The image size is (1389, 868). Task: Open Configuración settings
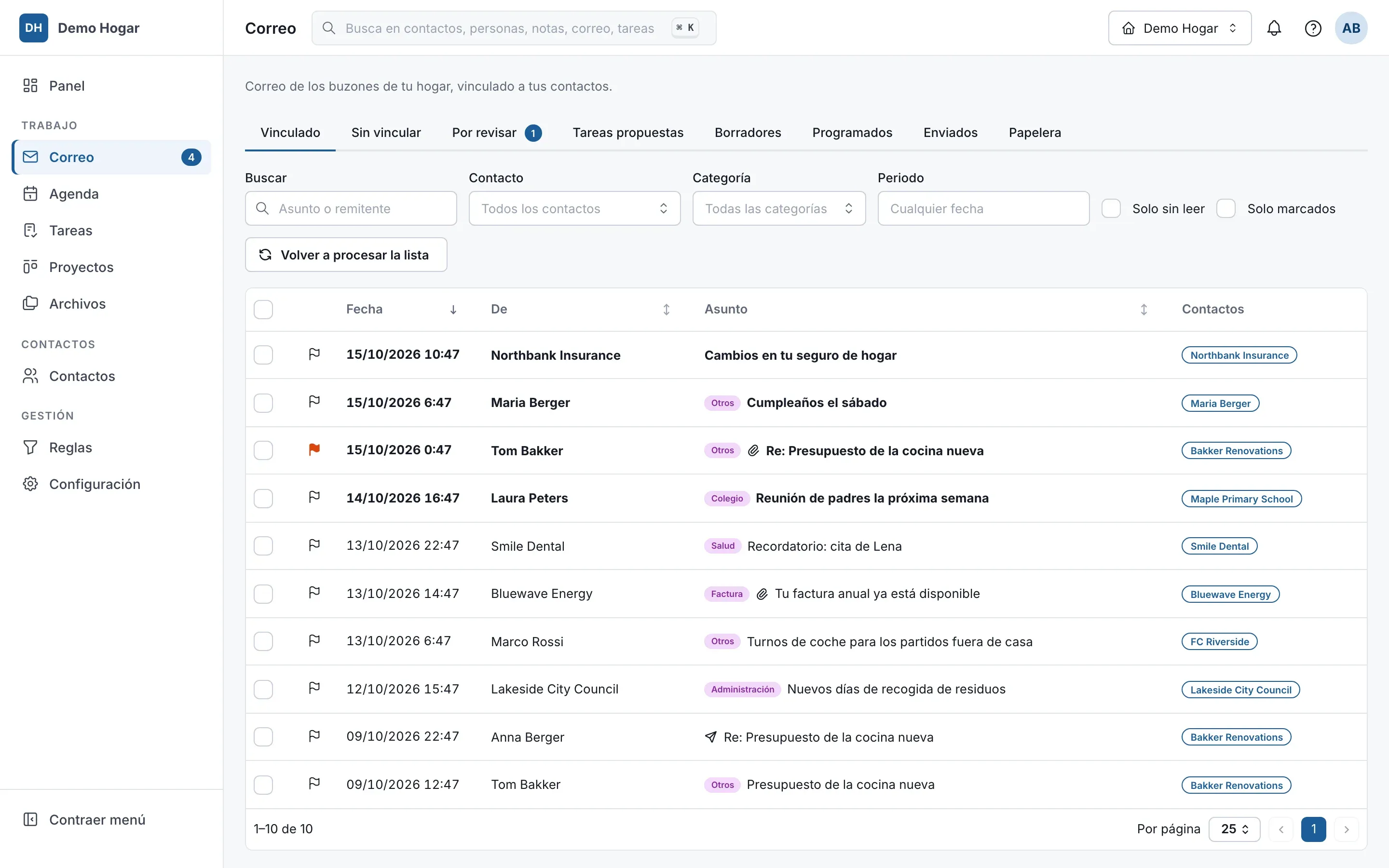tap(111, 484)
